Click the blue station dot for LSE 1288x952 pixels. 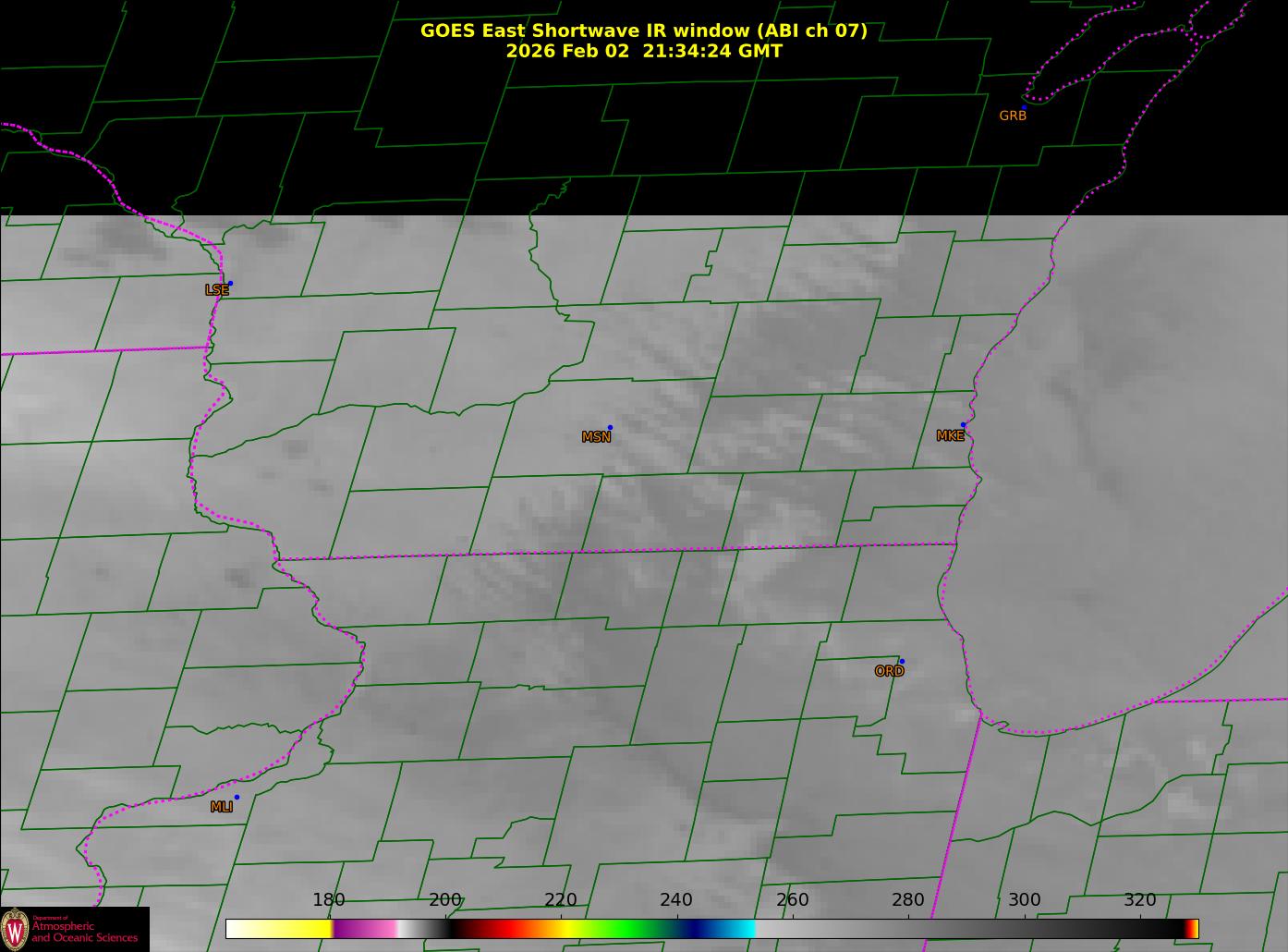tap(230, 283)
